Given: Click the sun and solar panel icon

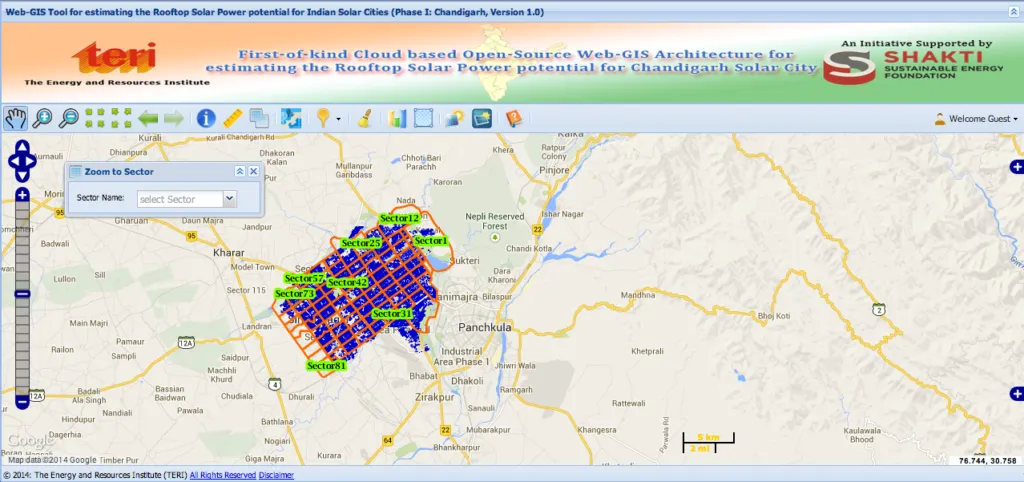Looking at the screenshot, I should tap(455, 118).
